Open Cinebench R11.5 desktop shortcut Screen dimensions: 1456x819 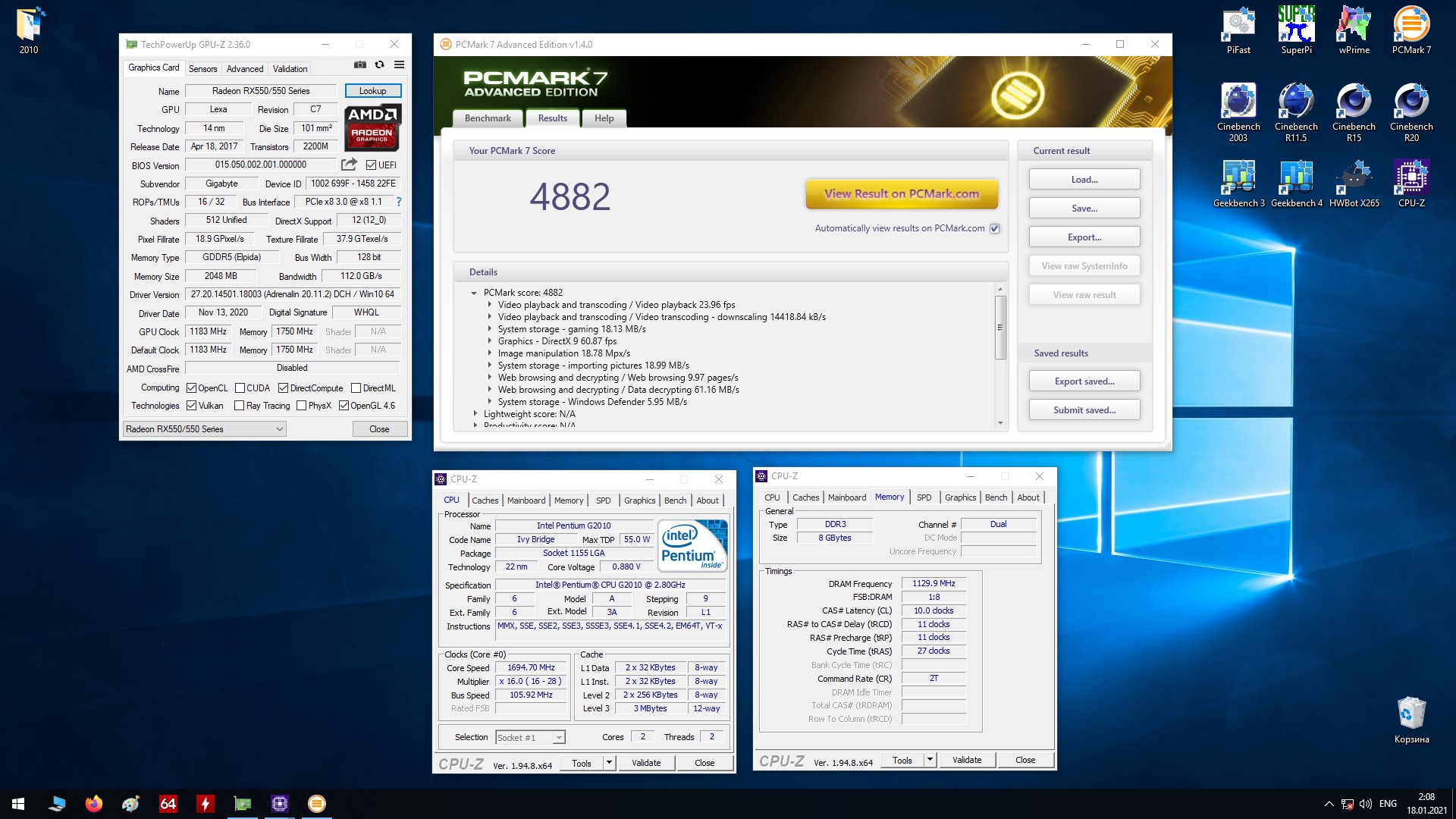[x=1297, y=112]
